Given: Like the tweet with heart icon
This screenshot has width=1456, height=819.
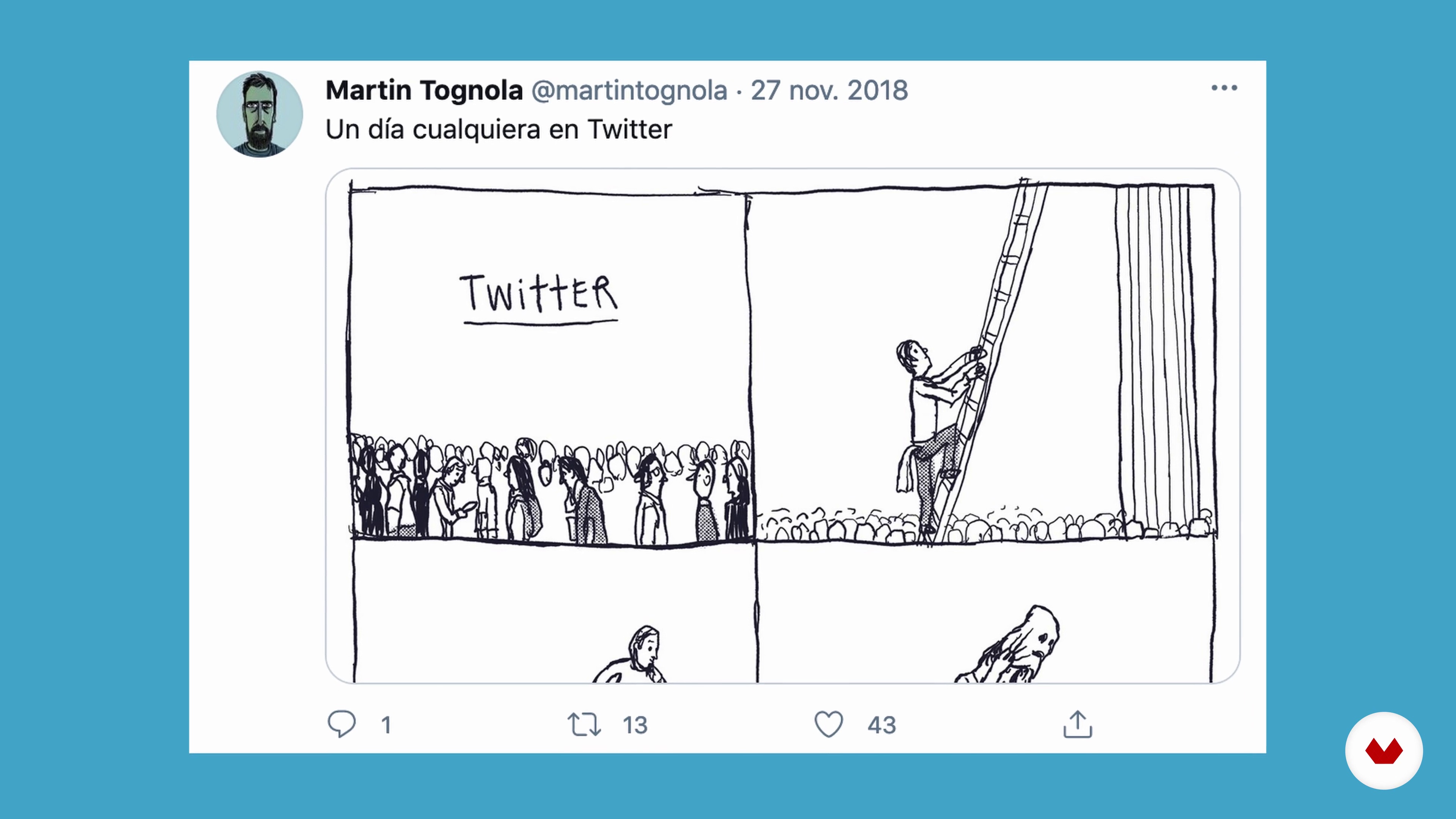Looking at the screenshot, I should 828,724.
